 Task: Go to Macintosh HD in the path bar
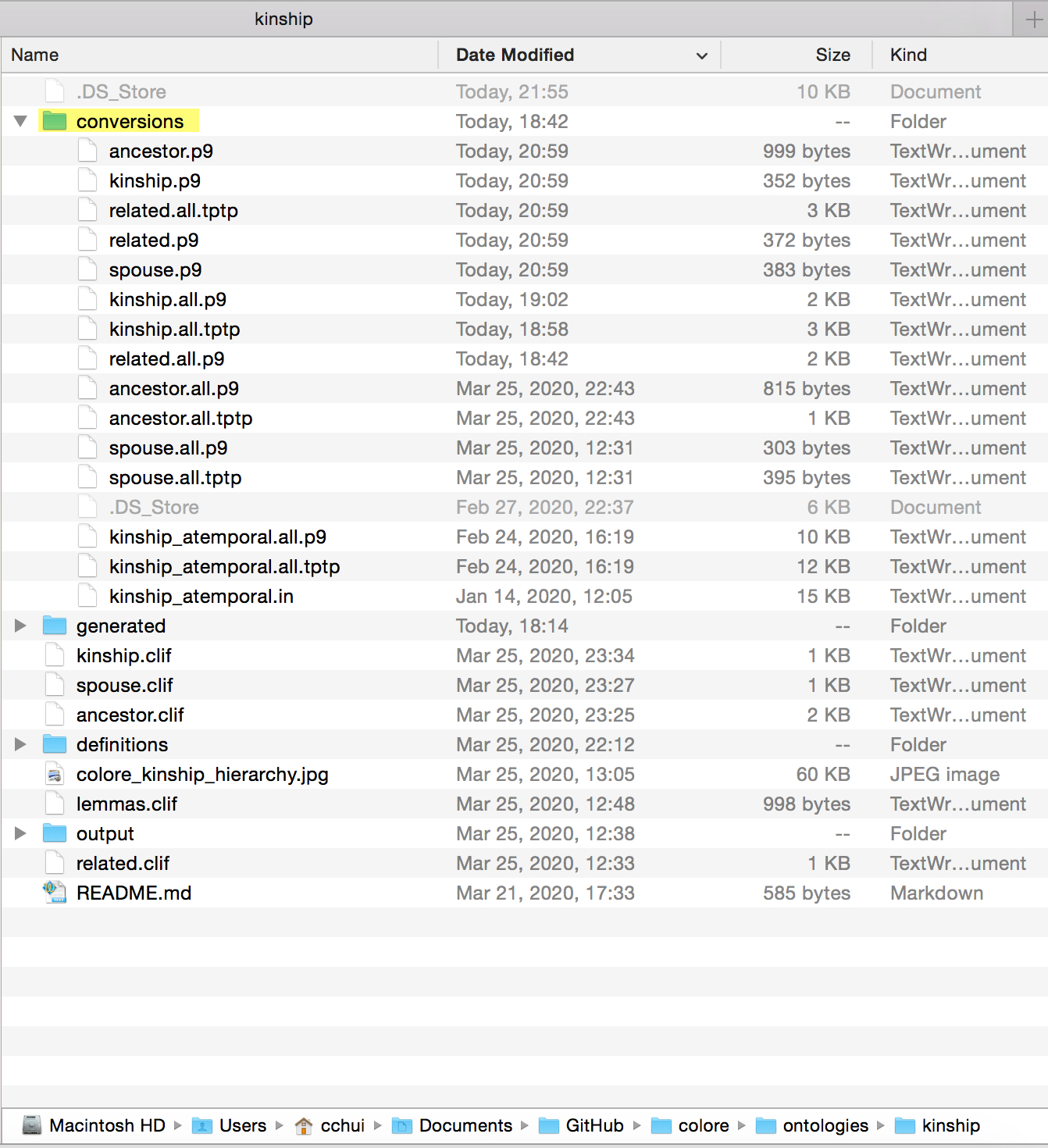click(107, 1125)
